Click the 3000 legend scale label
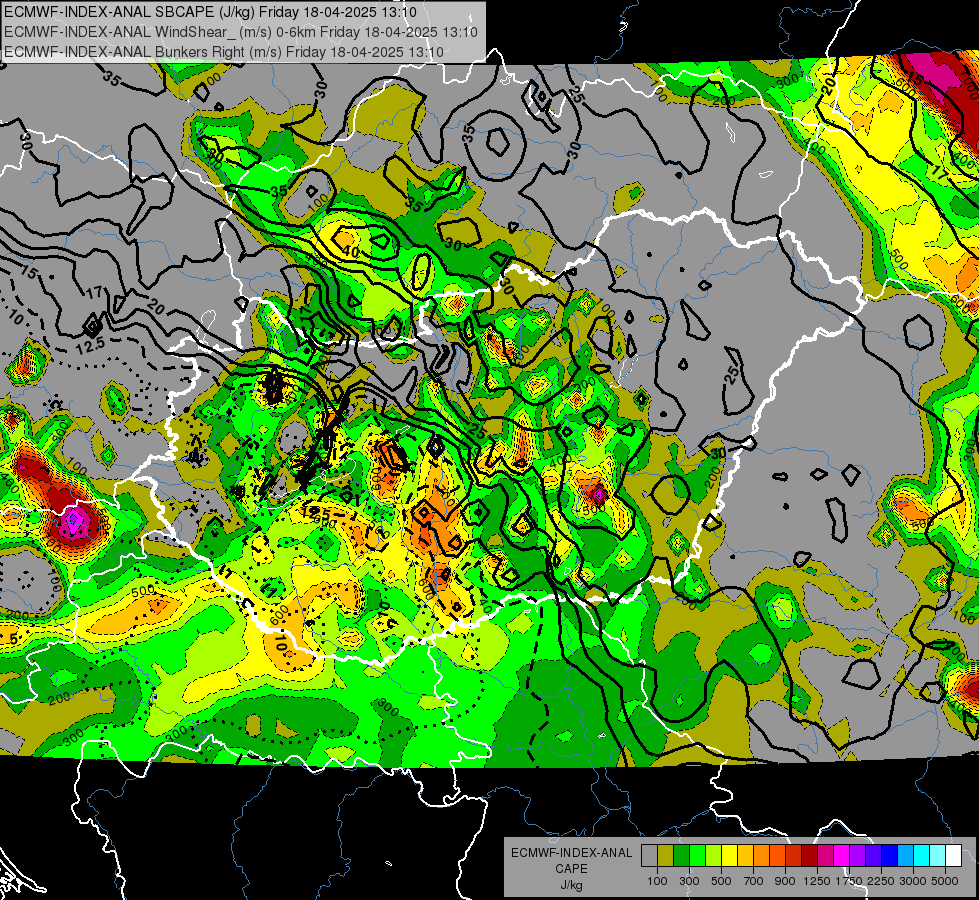The height and width of the screenshot is (900, 979). coord(913,881)
